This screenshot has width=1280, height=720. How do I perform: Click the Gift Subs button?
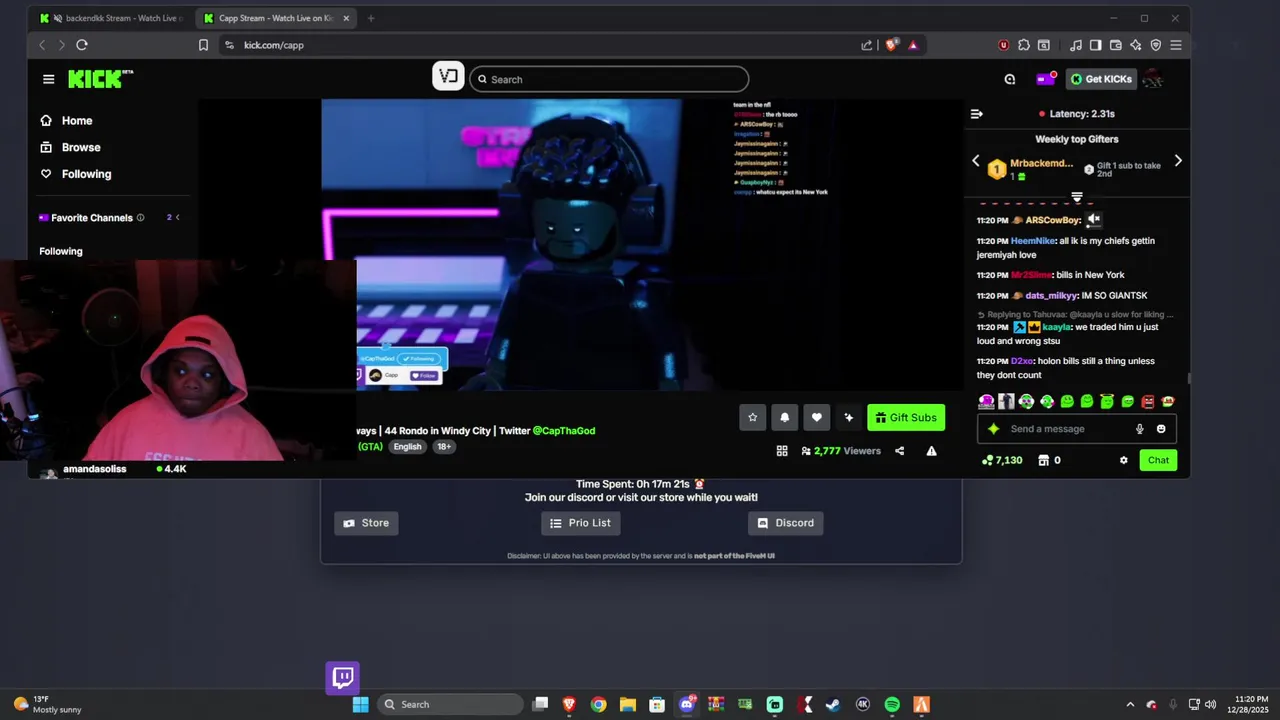click(x=906, y=417)
